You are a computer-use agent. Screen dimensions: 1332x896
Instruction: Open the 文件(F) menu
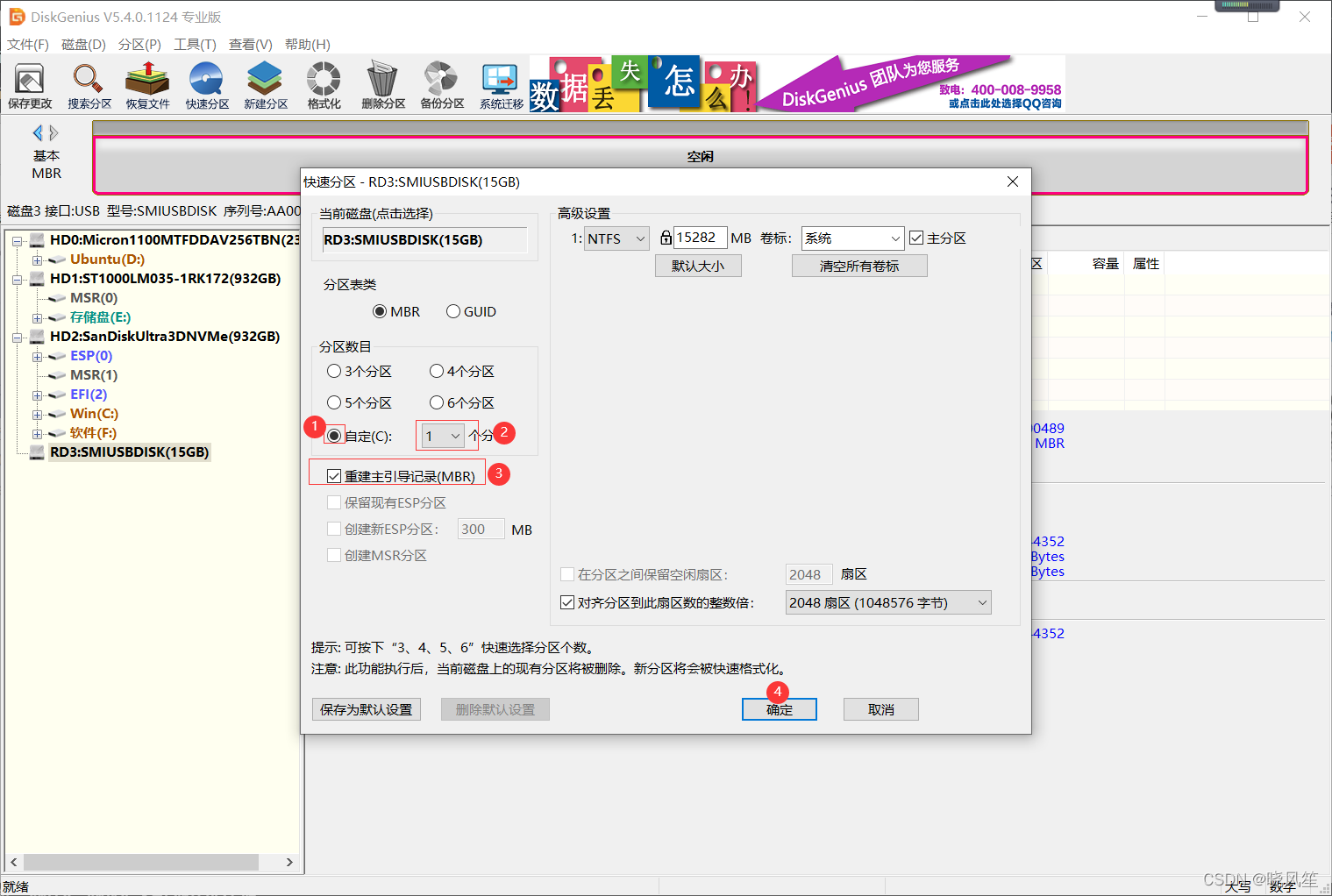tap(28, 44)
